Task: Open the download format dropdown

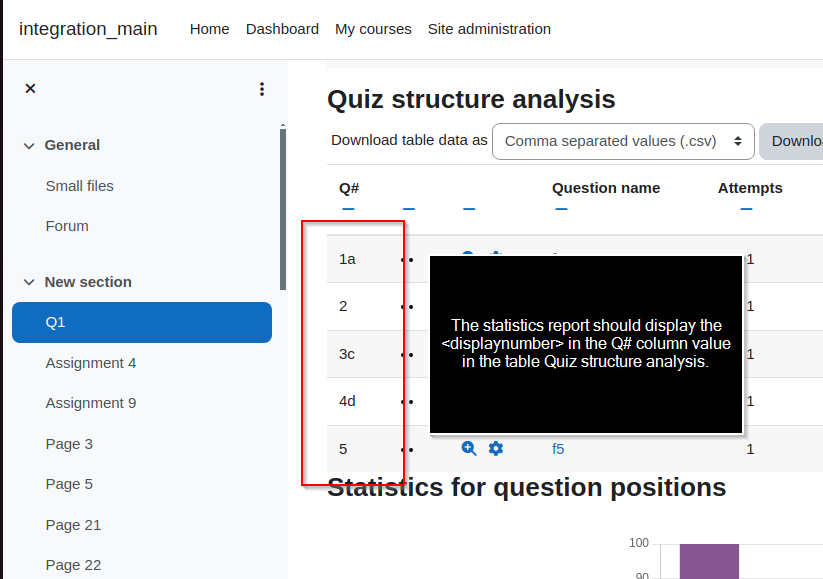Action: click(623, 141)
